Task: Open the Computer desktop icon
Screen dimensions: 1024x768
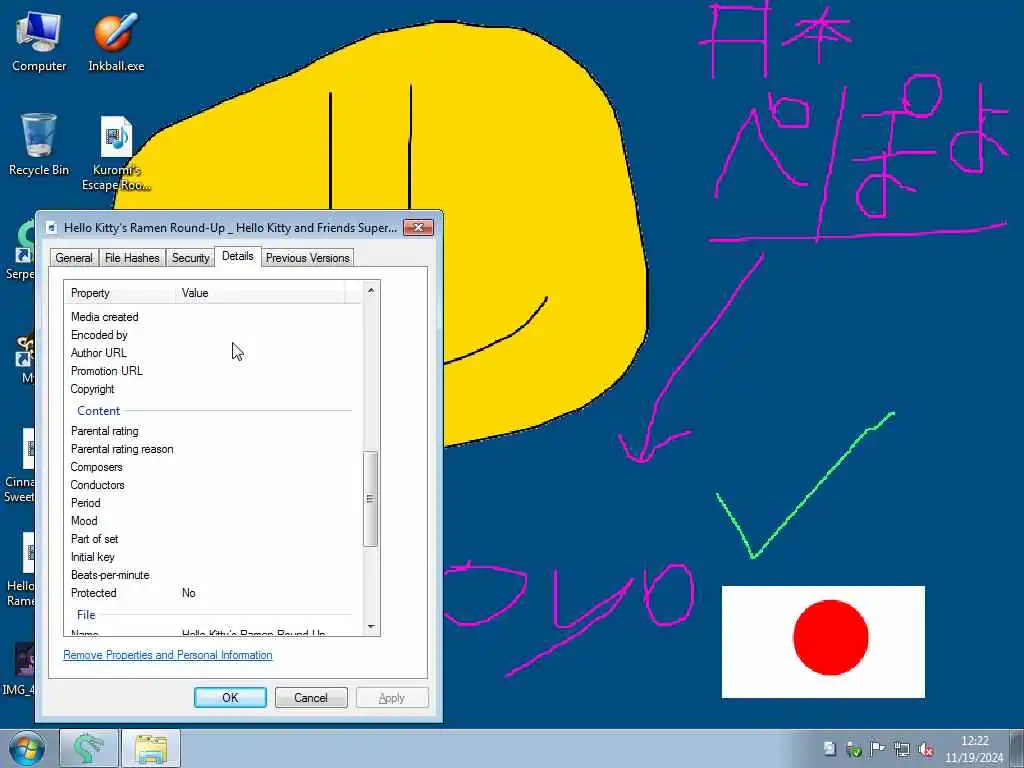Action: point(39,42)
